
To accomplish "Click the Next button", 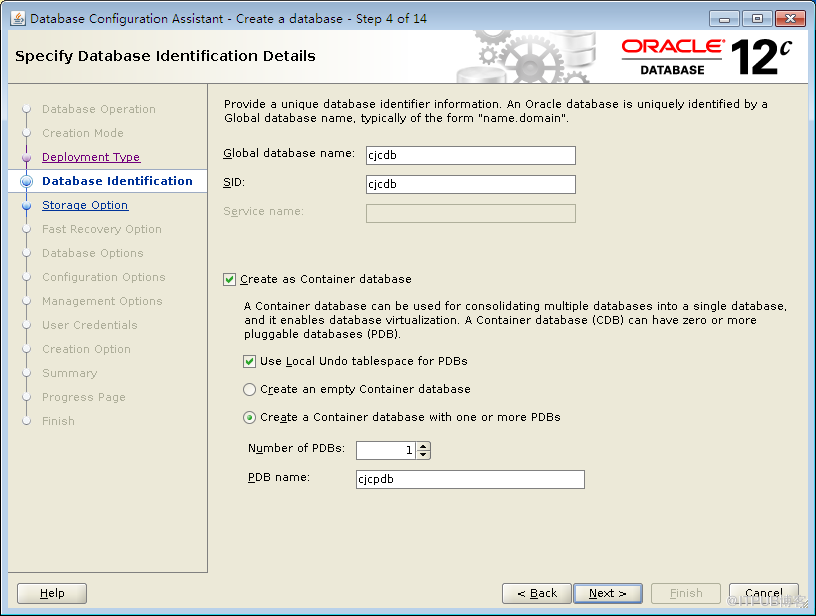I will (x=607, y=593).
